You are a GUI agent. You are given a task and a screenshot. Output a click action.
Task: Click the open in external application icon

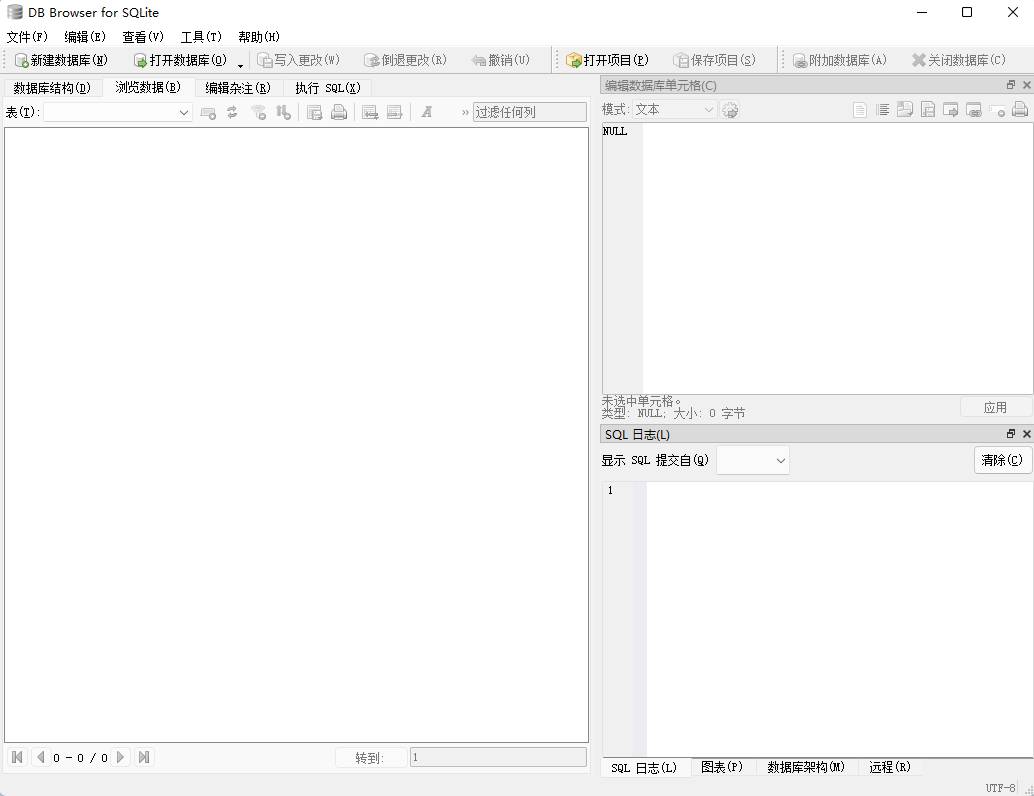click(951, 109)
